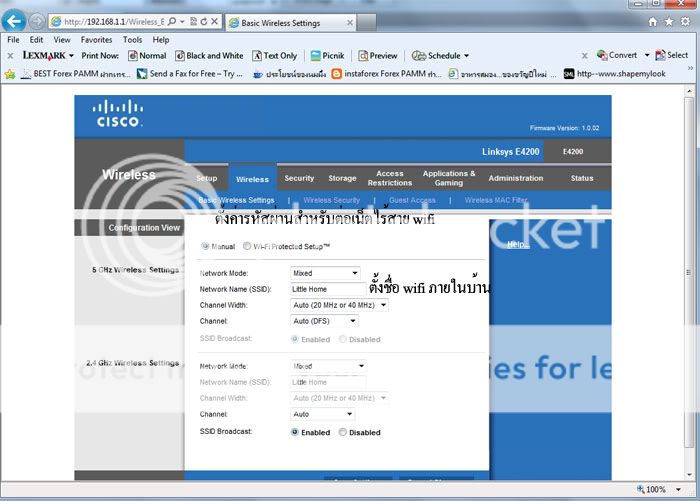Expand 5 GHz Channel Width dropdown
700x501 pixels.
click(340, 305)
